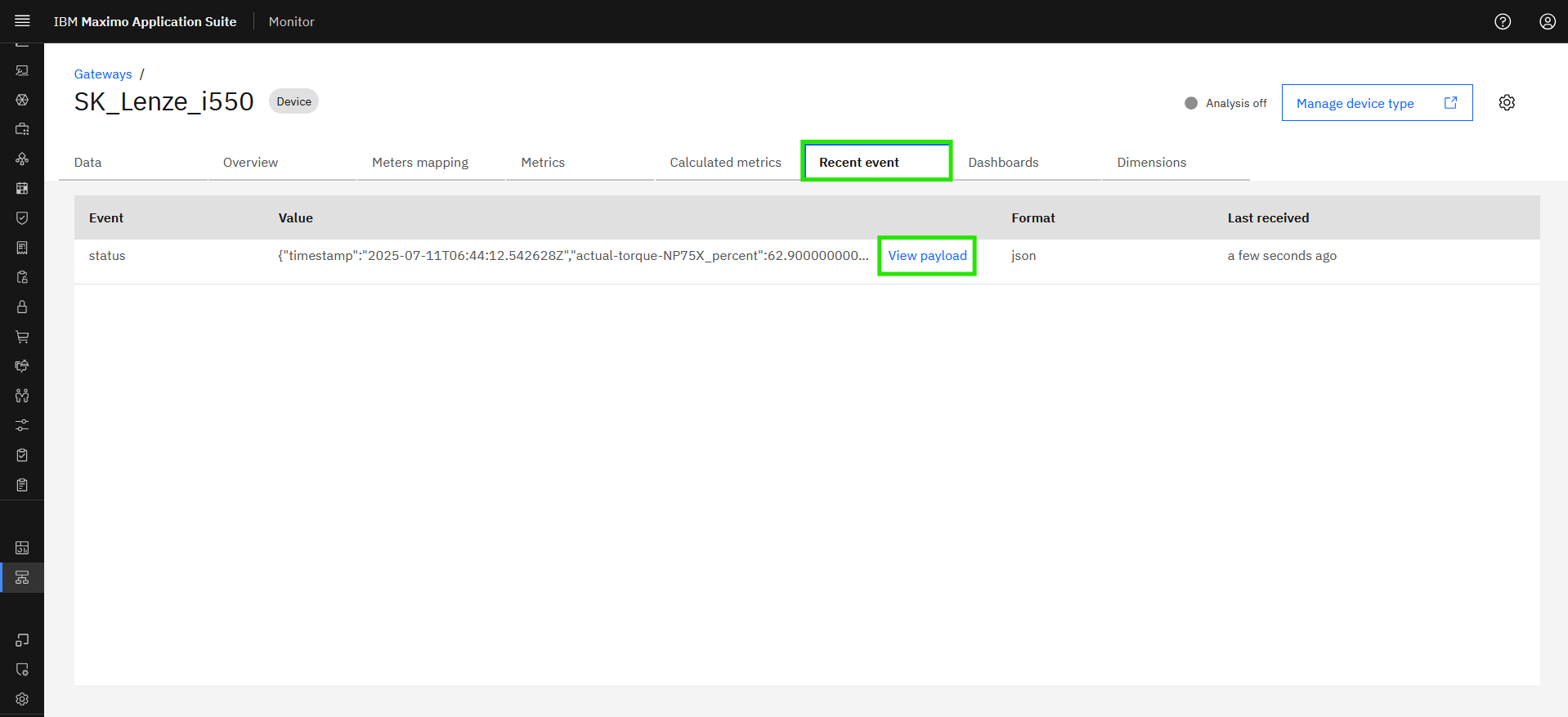This screenshot has height=717, width=1568.
Task: Click the 'a few seconds ago' cell
Action: (1282, 255)
